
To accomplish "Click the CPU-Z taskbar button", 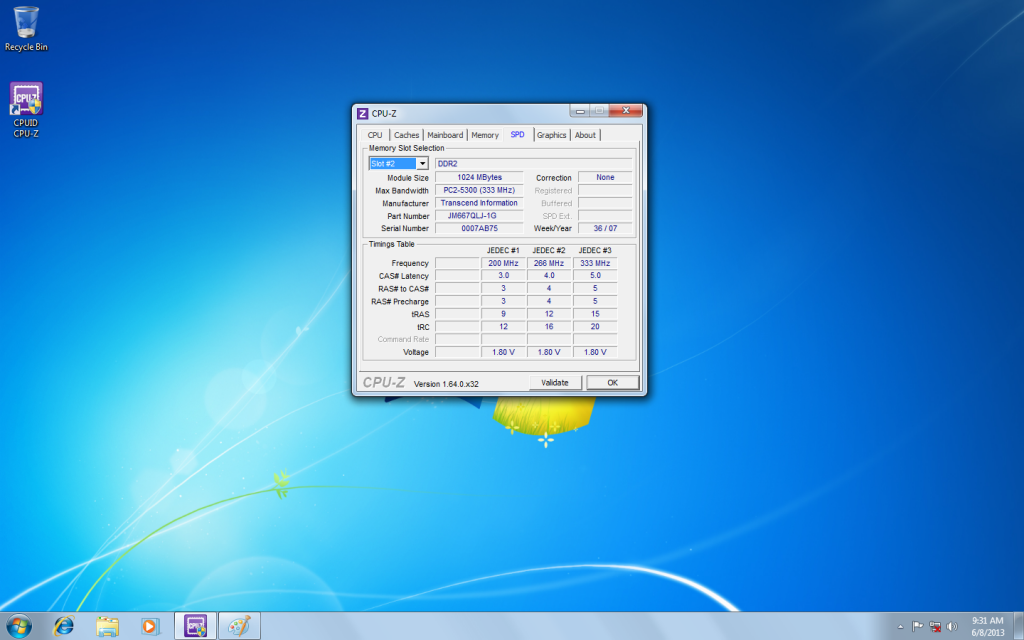I will 195,626.
